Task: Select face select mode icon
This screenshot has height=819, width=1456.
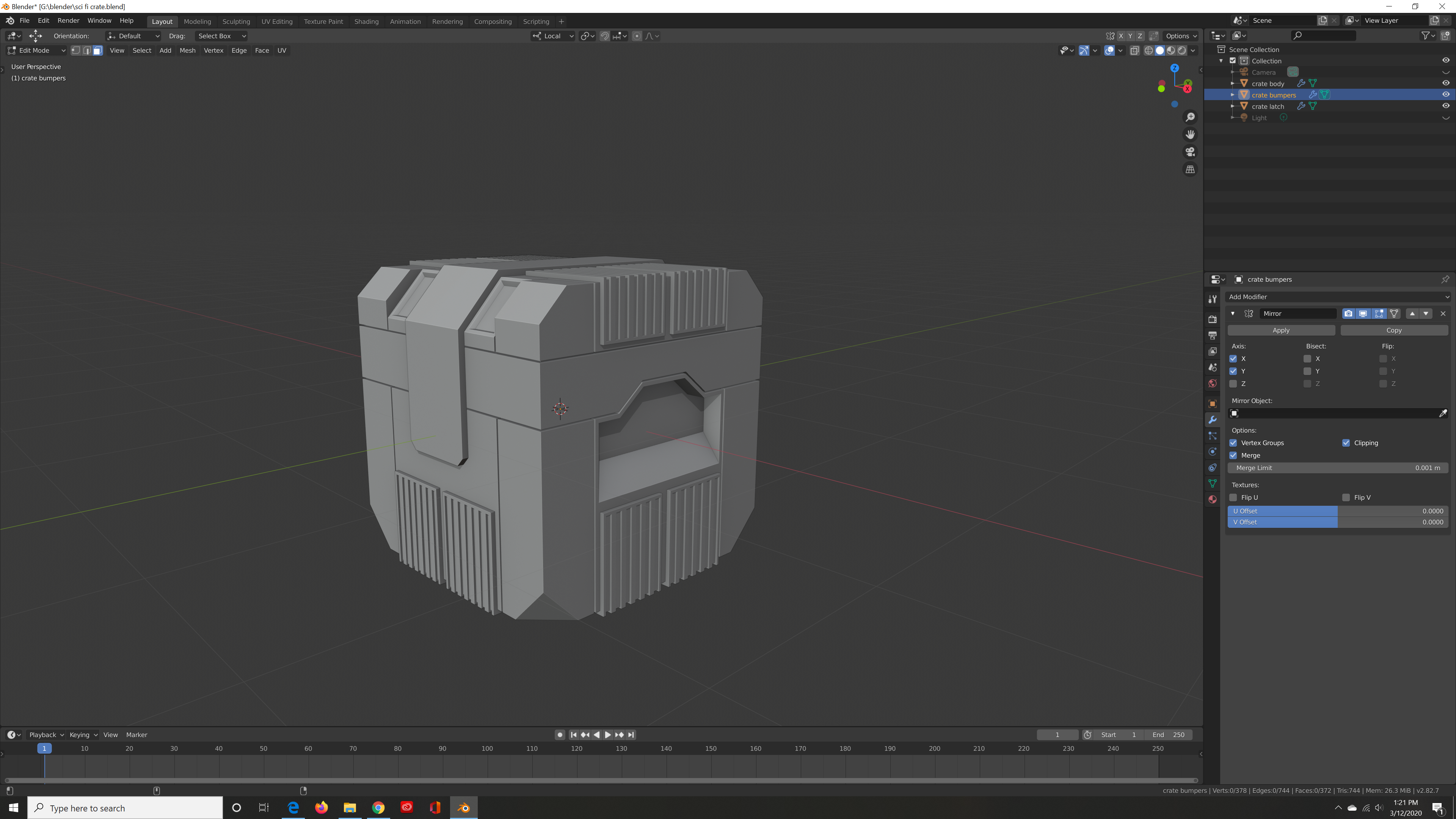Action: coord(97,50)
